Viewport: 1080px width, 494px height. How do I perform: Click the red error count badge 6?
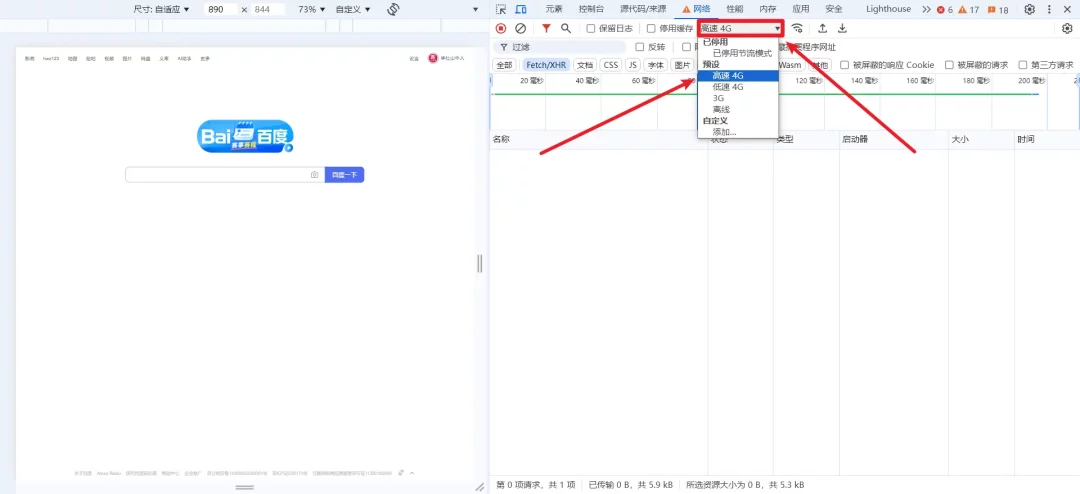tap(945, 10)
